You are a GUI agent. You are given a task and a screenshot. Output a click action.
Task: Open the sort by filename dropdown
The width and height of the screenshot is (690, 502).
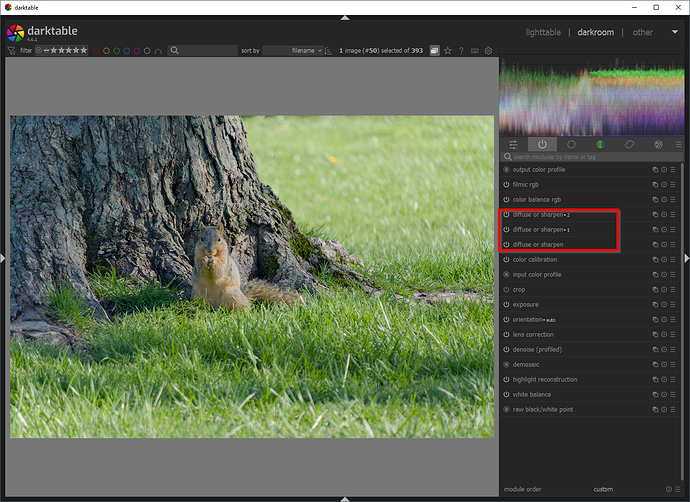[x=293, y=51]
